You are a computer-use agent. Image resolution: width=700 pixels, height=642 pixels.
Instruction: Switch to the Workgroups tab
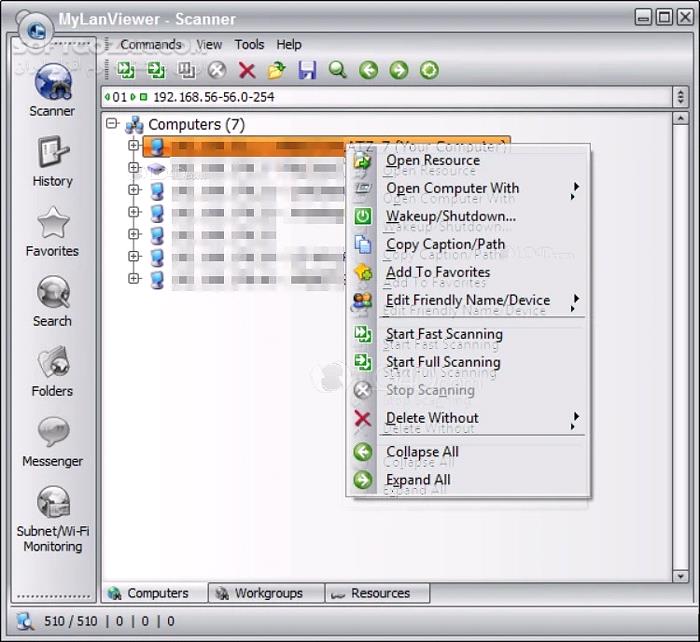click(267, 593)
